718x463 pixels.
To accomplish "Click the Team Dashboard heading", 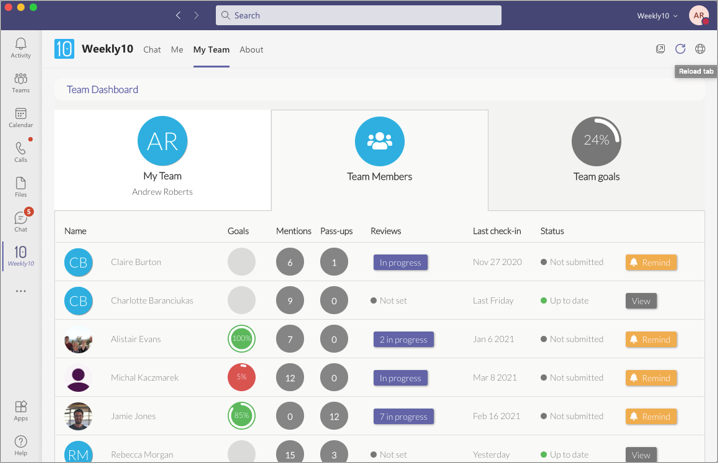I will pyautogui.click(x=103, y=89).
